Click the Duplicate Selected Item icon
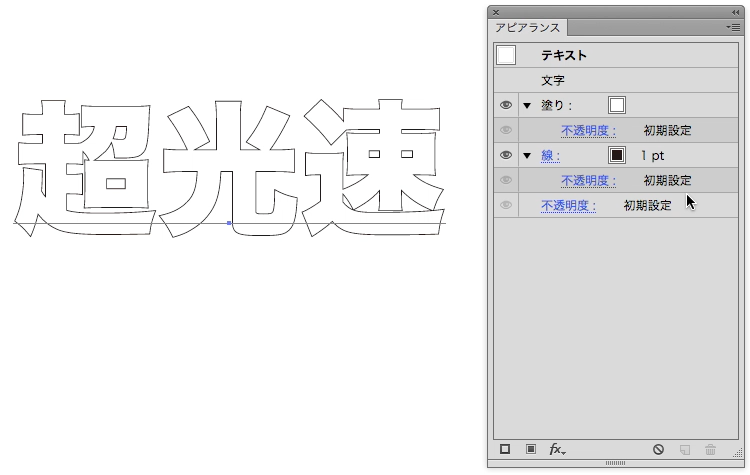The image size is (750, 475). click(685, 450)
